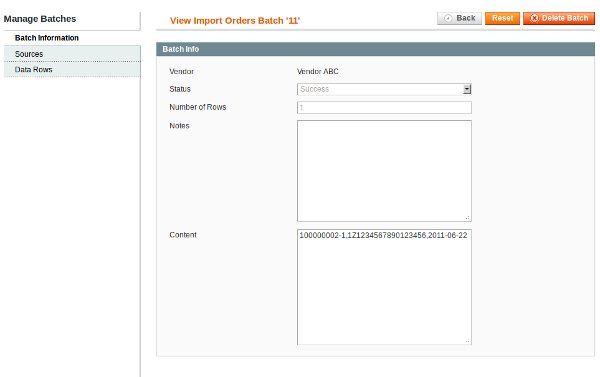Click the Delete Batch button
This screenshot has height=377, width=600.
pos(559,18)
